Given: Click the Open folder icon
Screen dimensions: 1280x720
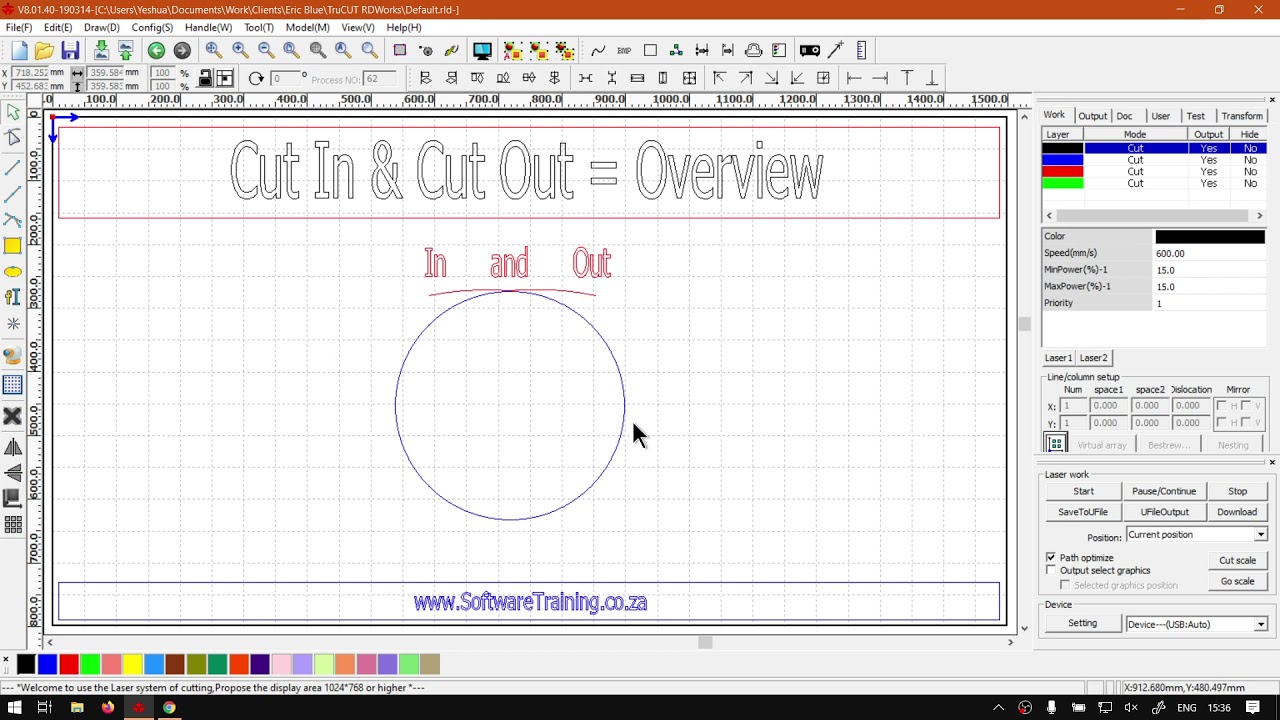Looking at the screenshot, I should 44,51.
